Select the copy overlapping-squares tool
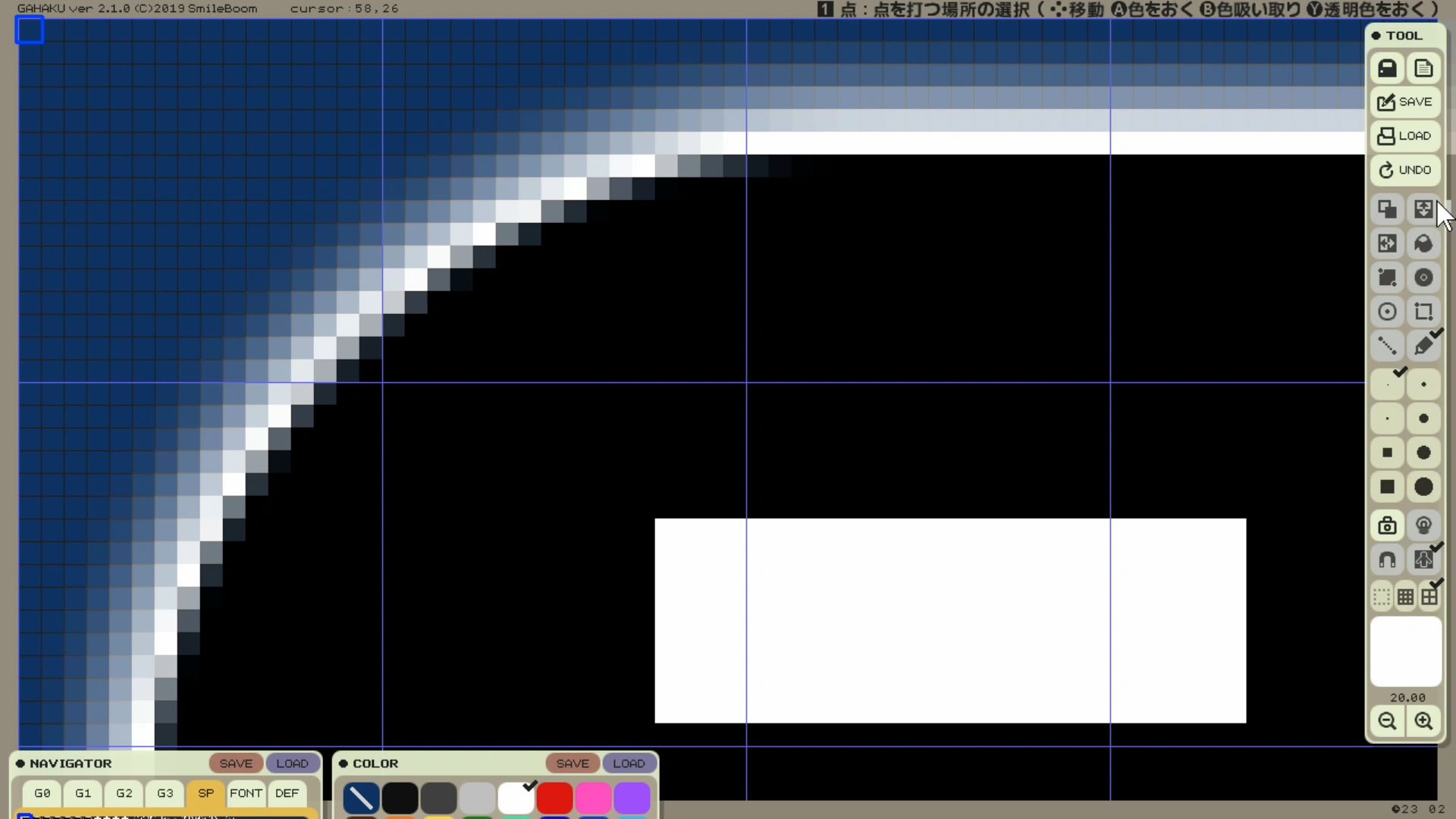Viewport: 1456px width, 819px height. (x=1387, y=209)
